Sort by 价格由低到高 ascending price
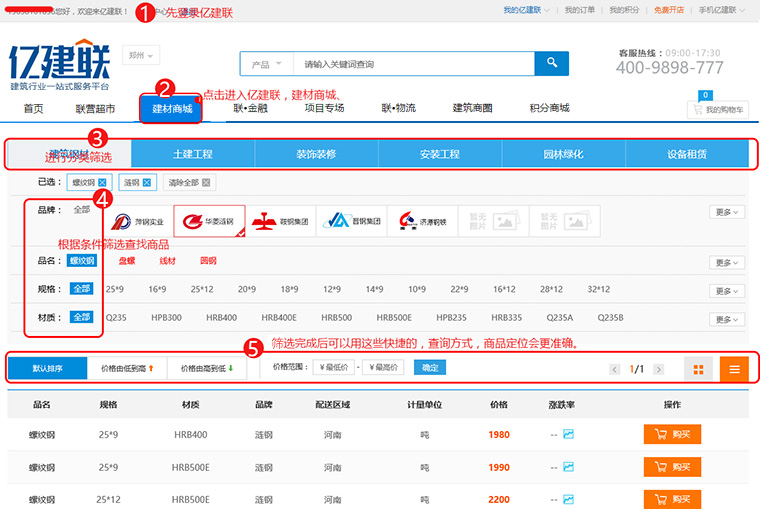The width and height of the screenshot is (760, 509). [127, 368]
